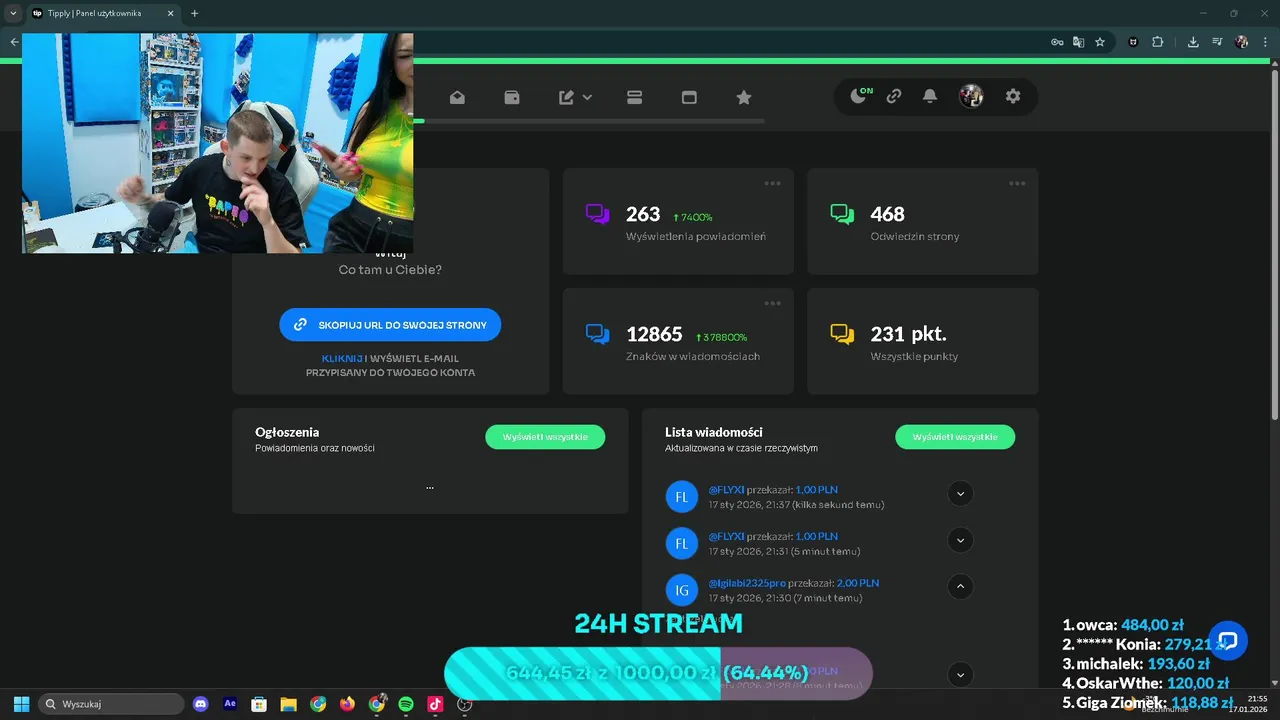Click the 2,00 PLN amount from Igilabi2325pro
This screenshot has height=720, width=1280.
pyautogui.click(x=858, y=583)
